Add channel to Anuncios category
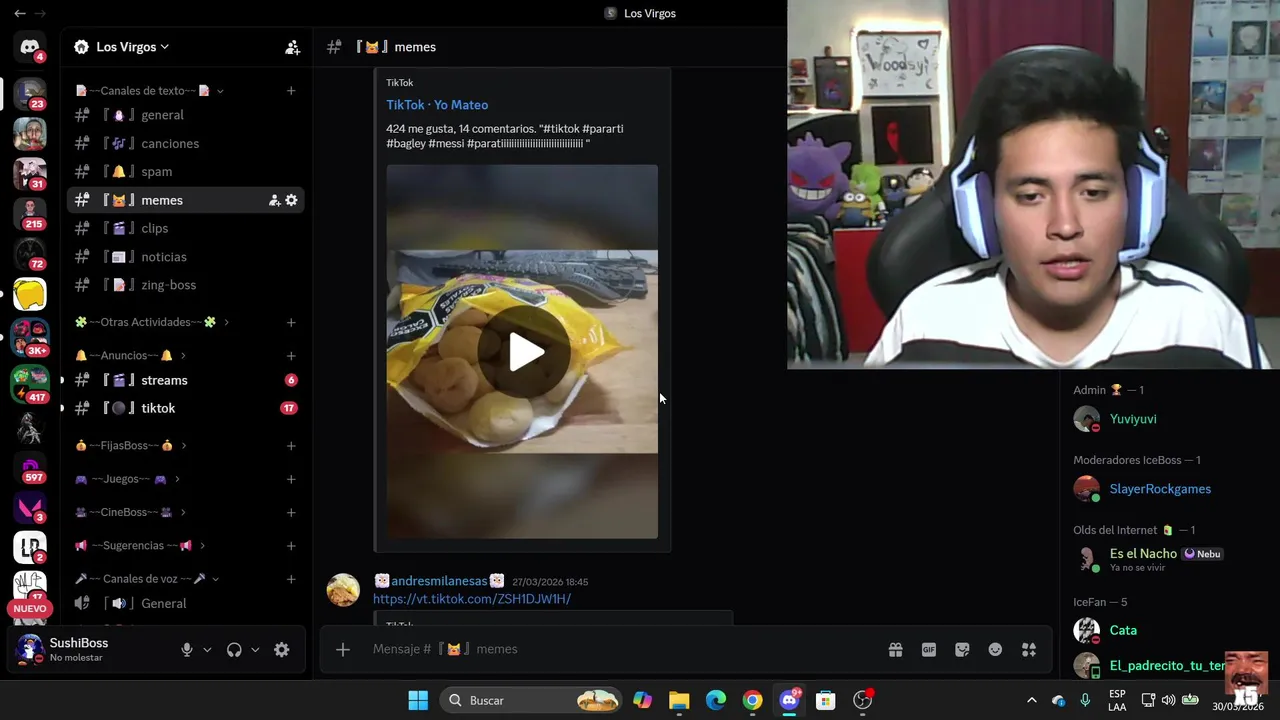1280x720 pixels. (x=291, y=355)
